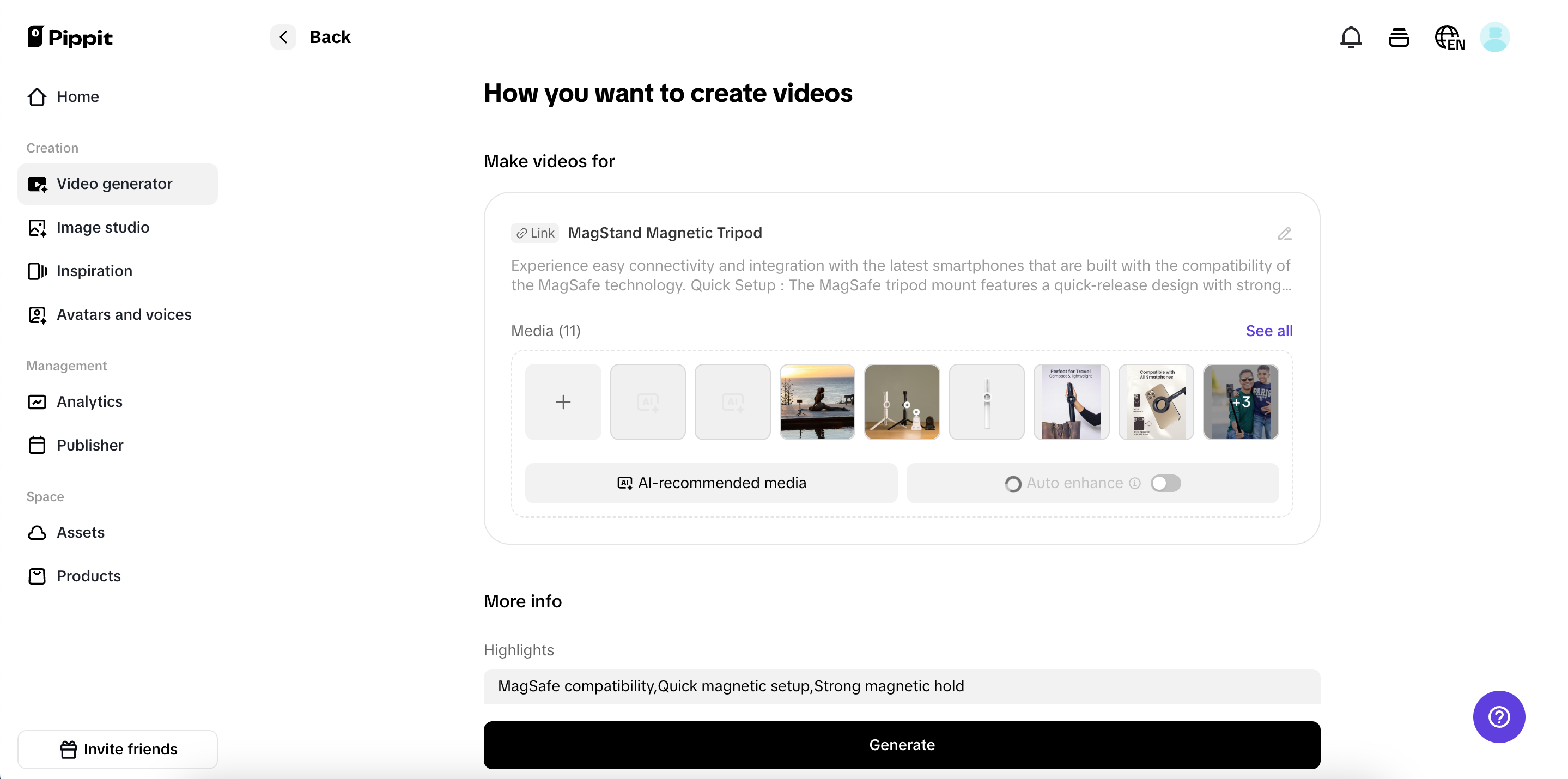This screenshot has width=1568, height=779.
Task: Select the Compatible with All Smartphones thumbnail
Action: pyautogui.click(x=1156, y=401)
